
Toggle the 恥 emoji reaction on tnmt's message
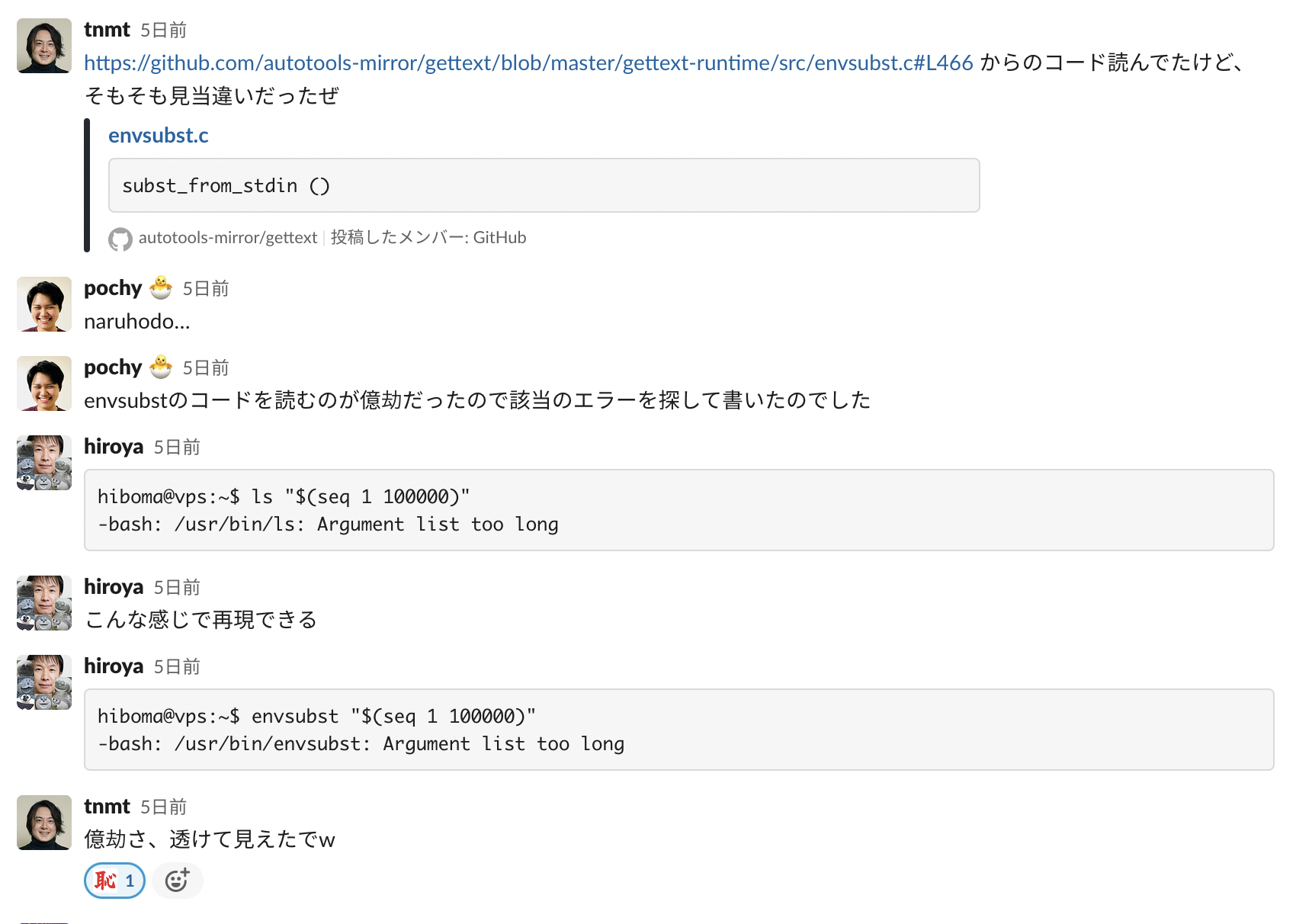[x=114, y=880]
